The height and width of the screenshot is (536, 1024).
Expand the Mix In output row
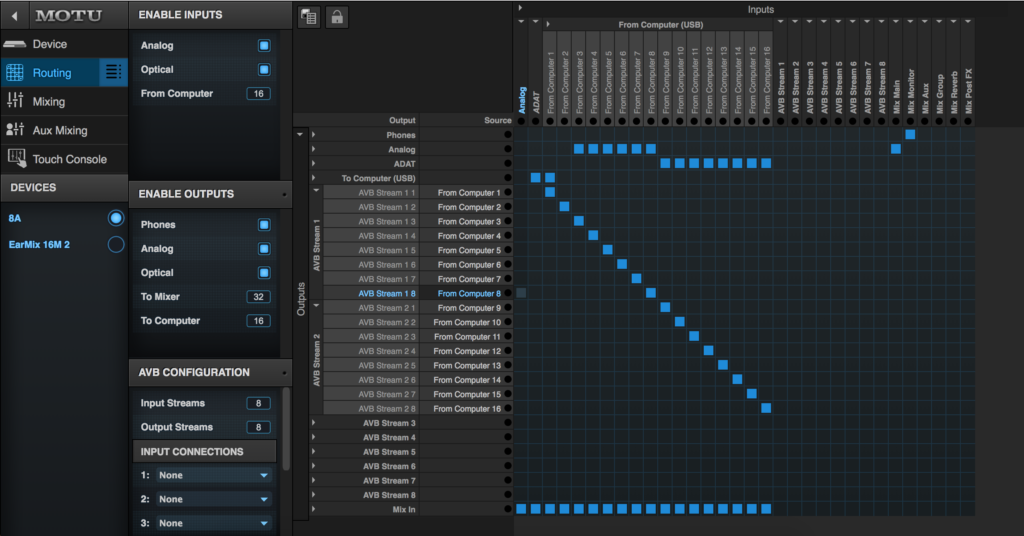(x=313, y=510)
